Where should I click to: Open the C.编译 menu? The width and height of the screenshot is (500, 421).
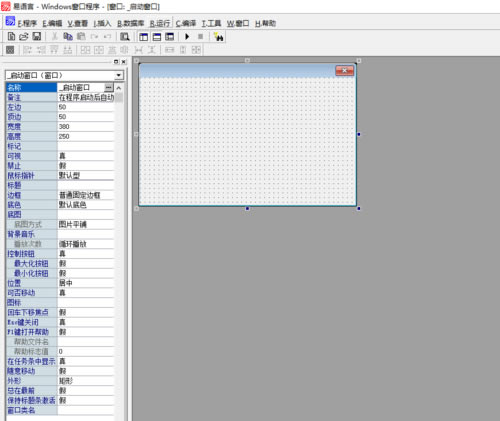tap(186, 23)
